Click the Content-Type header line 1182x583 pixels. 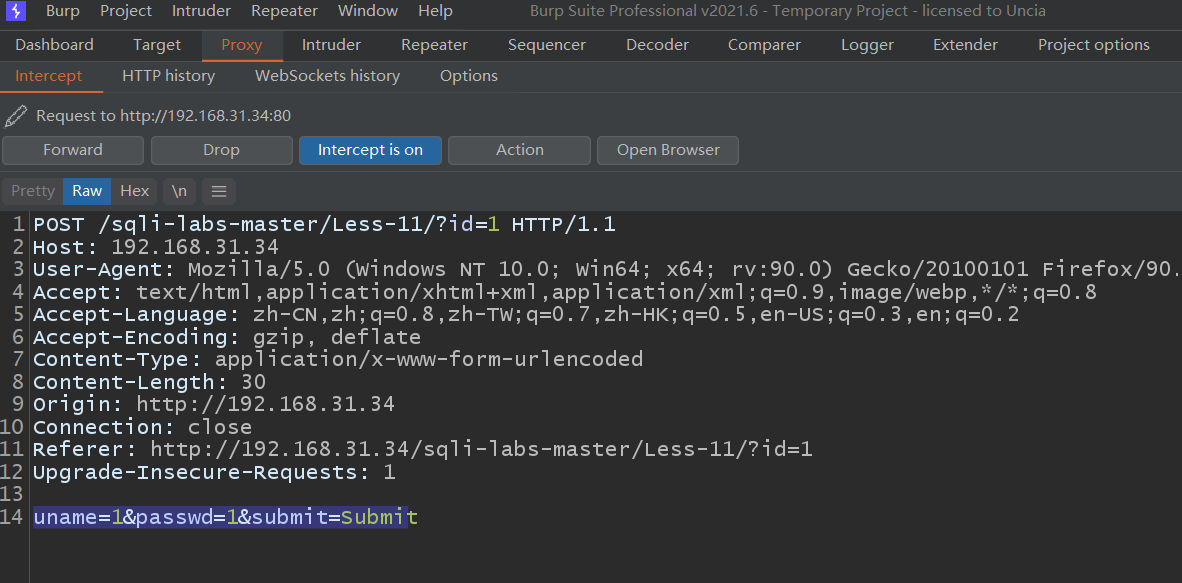[x=338, y=359]
